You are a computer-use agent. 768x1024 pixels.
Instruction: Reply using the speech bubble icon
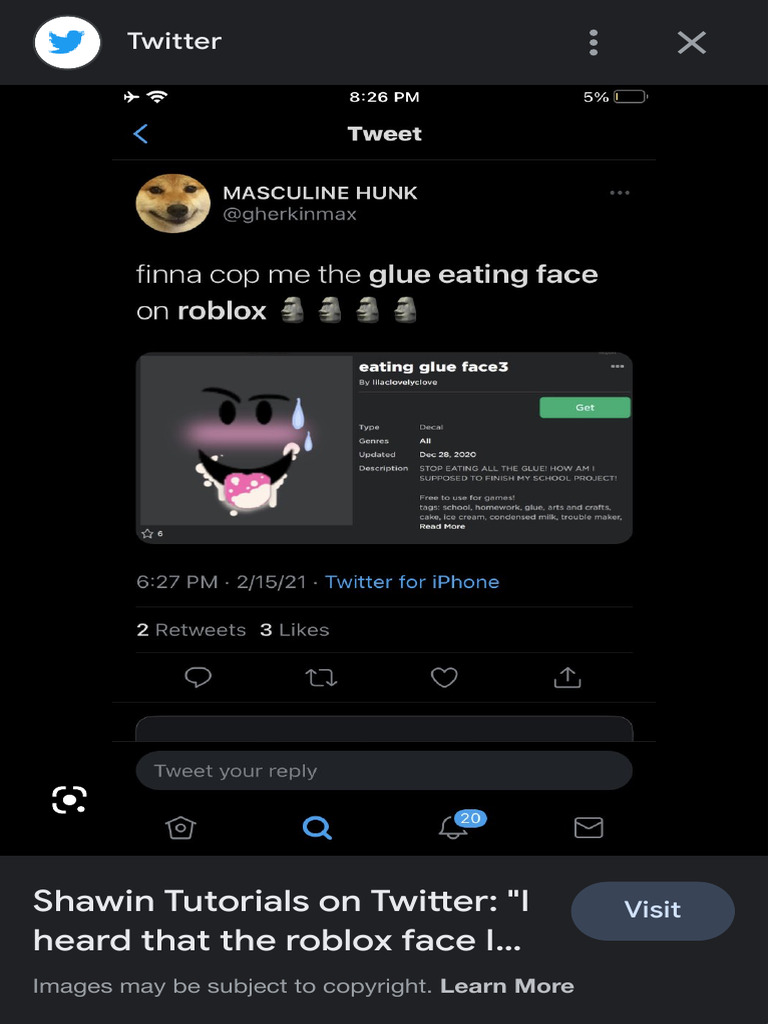click(x=198, y=678)
